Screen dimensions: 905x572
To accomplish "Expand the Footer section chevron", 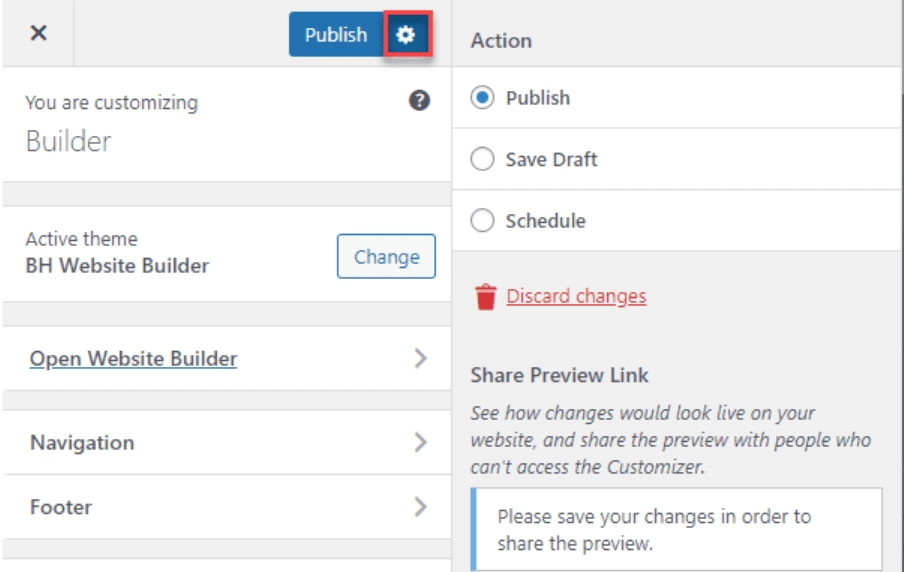I will click(x=421, y=507).
